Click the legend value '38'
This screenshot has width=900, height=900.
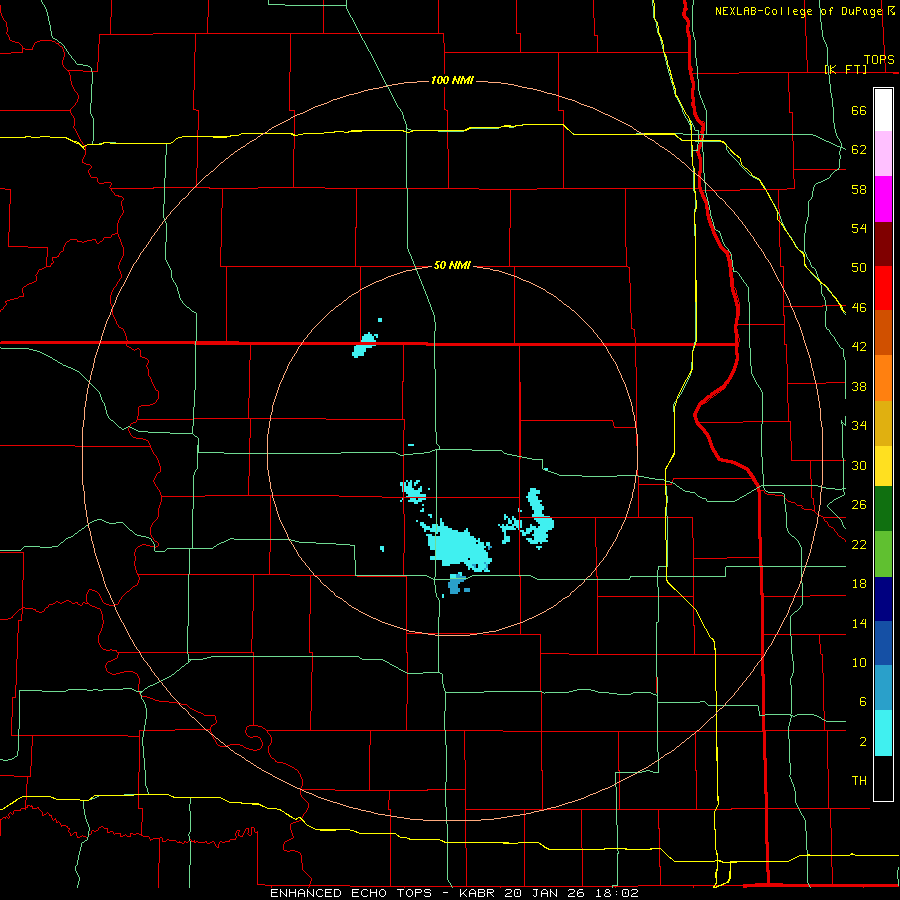[x=859, y=386]
